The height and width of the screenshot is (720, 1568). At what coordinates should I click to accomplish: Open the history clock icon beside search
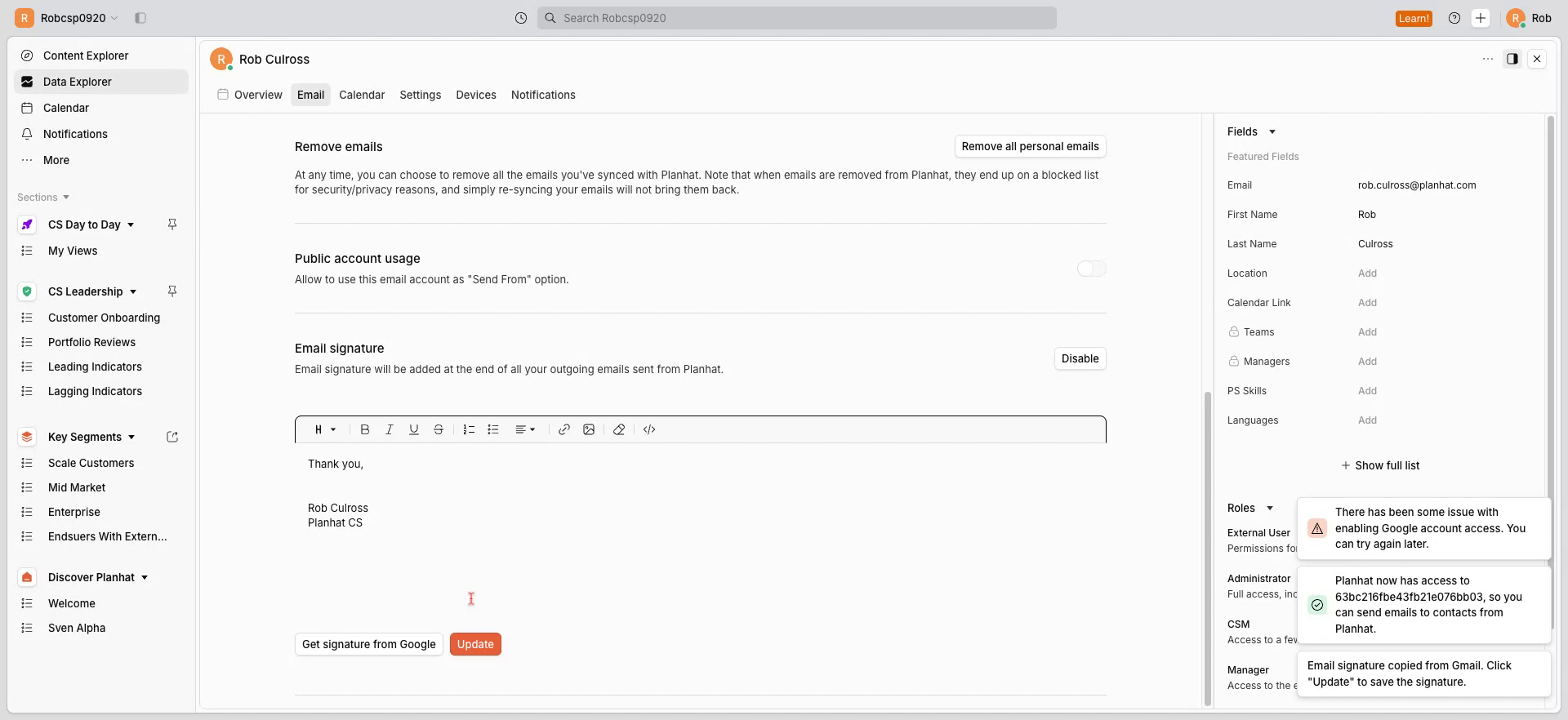(521, 18)
